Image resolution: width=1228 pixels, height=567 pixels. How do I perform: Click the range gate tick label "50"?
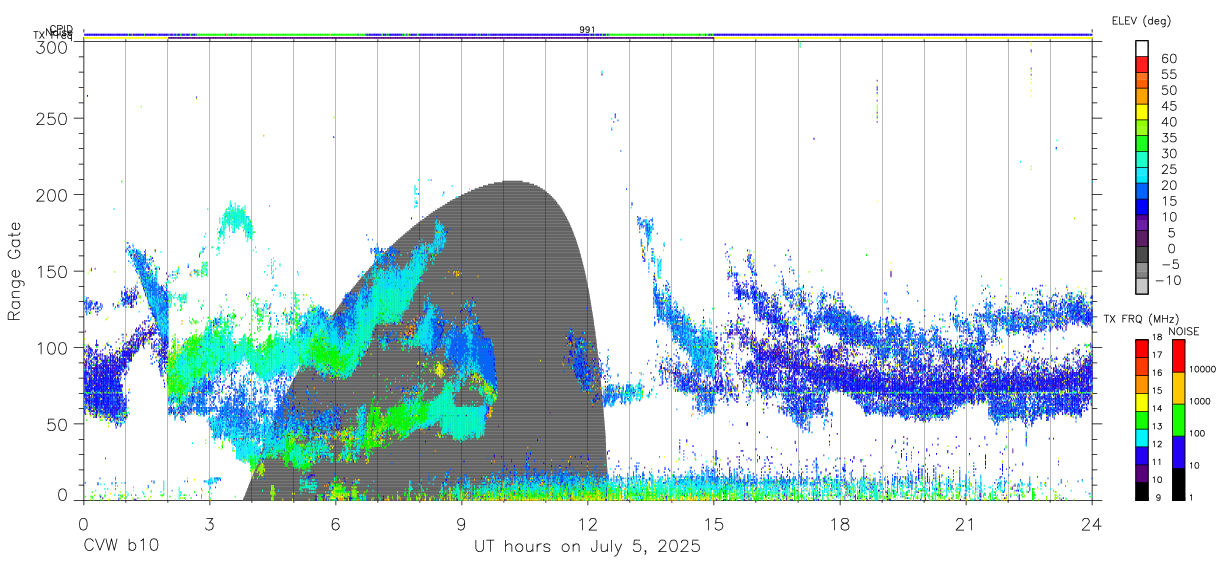coord(56,424)
